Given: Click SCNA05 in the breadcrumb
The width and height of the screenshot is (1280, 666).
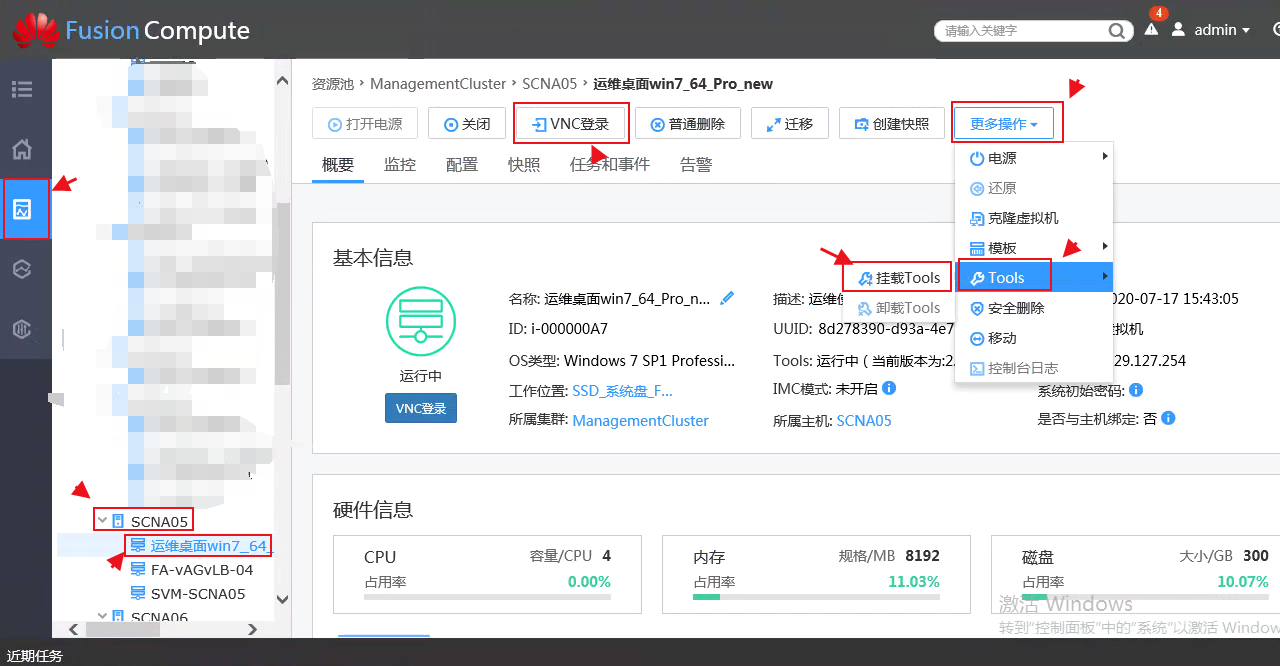Looking at the screenshot, I should pos(550,84).
